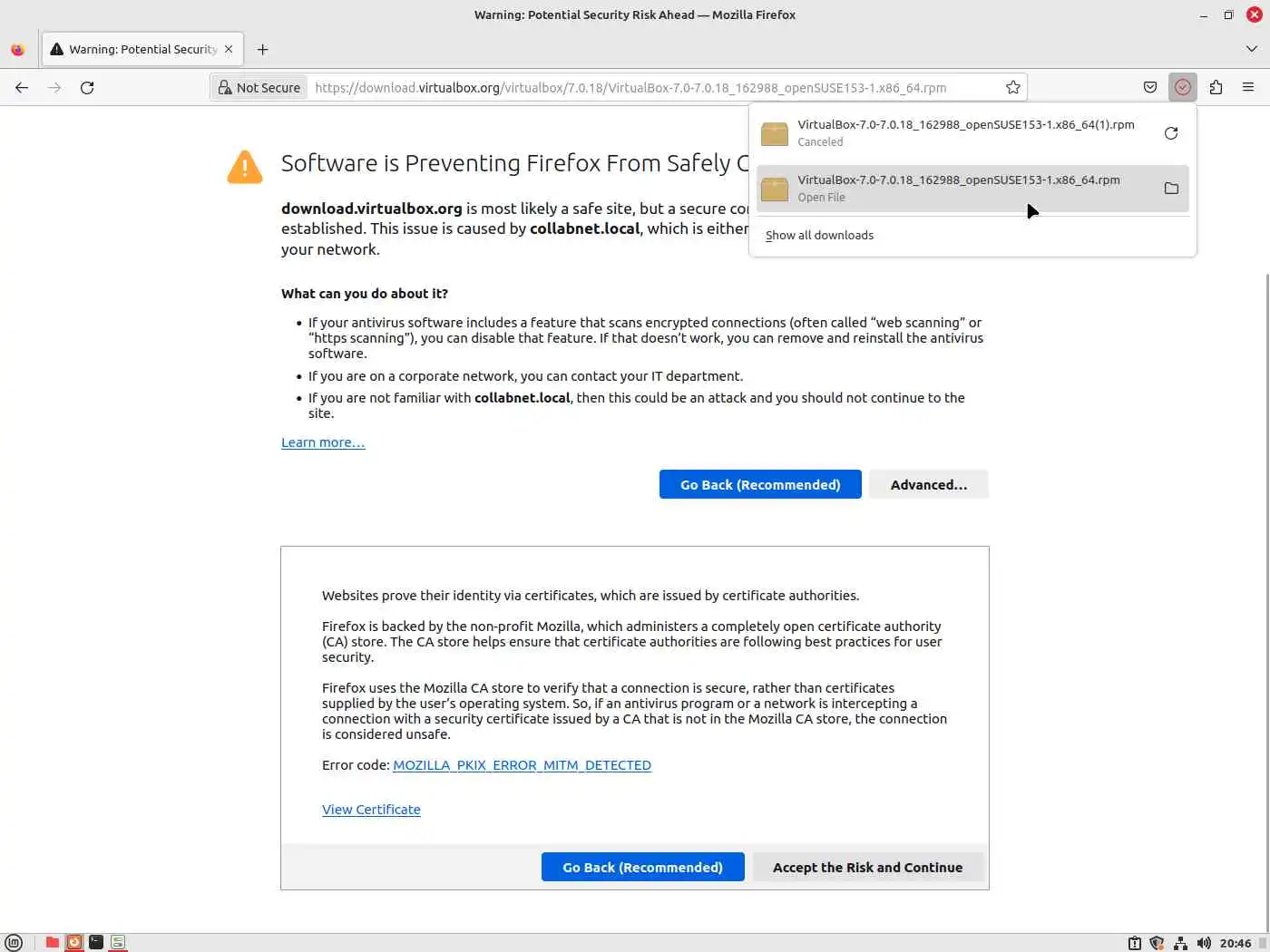1270x952 pixels.
Task: Open a new tab with plus
Action: coord(262,50)
